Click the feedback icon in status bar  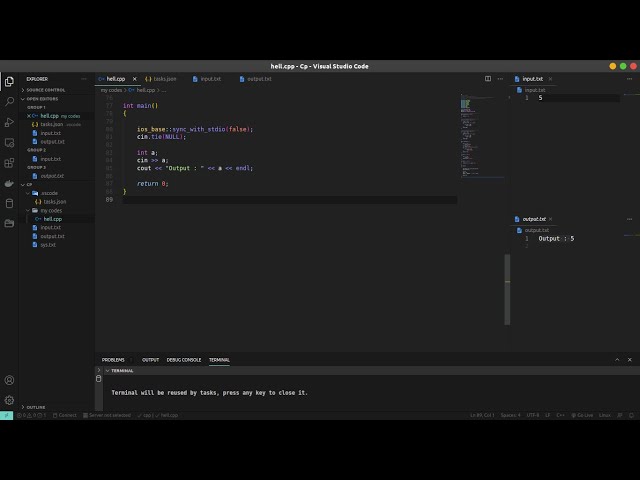[620, 415]
